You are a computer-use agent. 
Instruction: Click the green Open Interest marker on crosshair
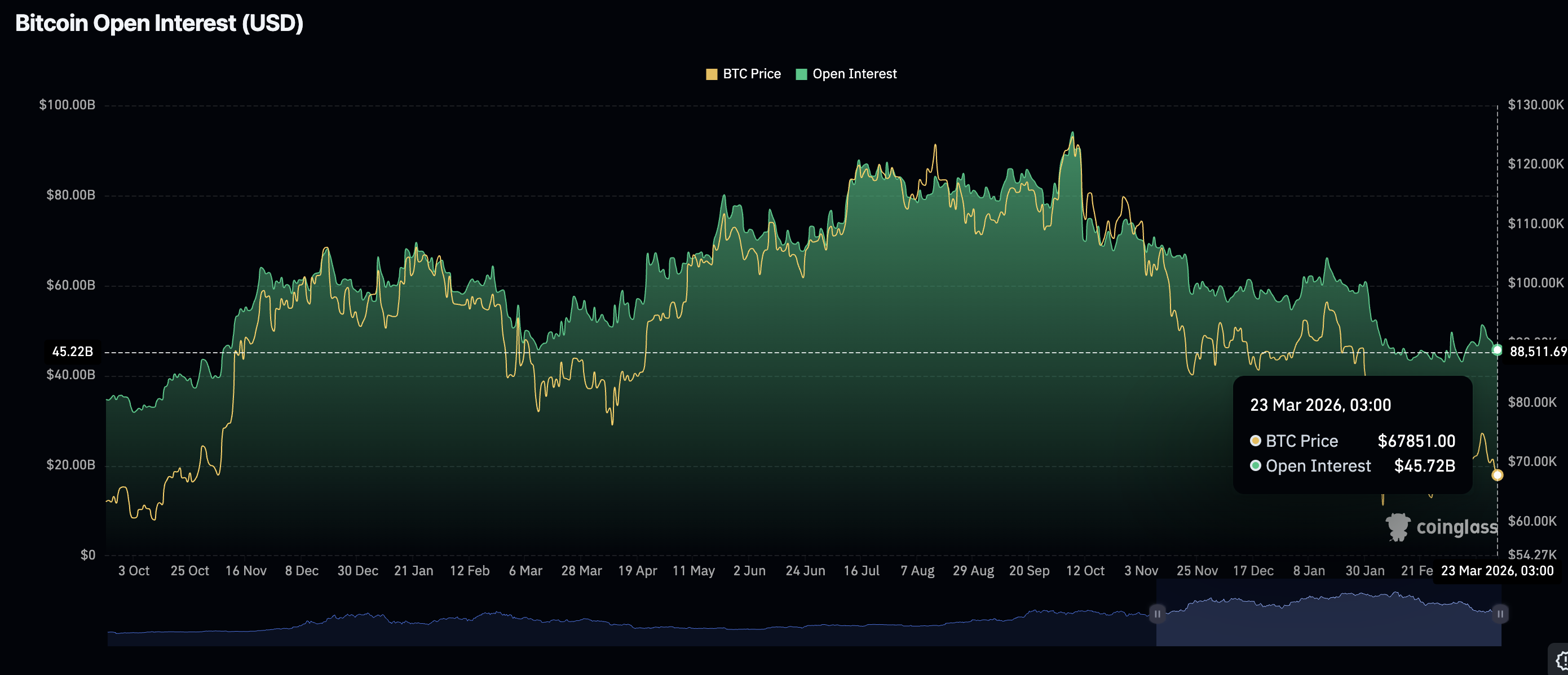(x=1497, y=350)
